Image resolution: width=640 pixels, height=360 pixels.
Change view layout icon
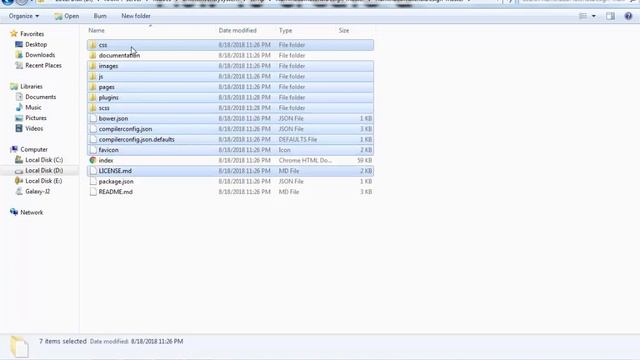click(x=583, y=16)
